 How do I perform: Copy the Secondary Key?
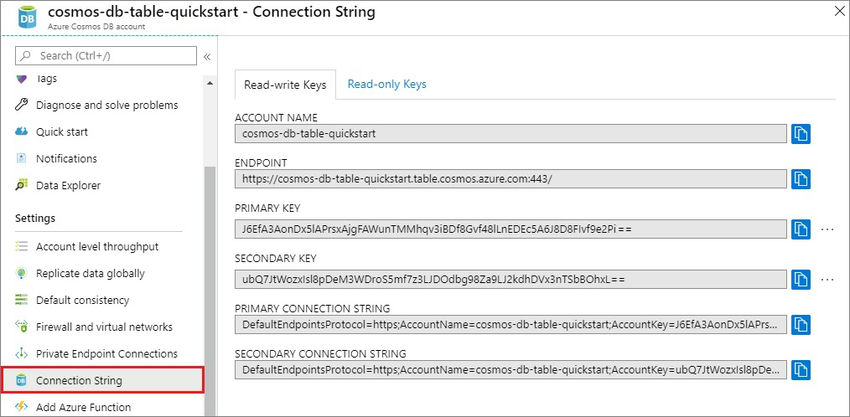[801, 279]
